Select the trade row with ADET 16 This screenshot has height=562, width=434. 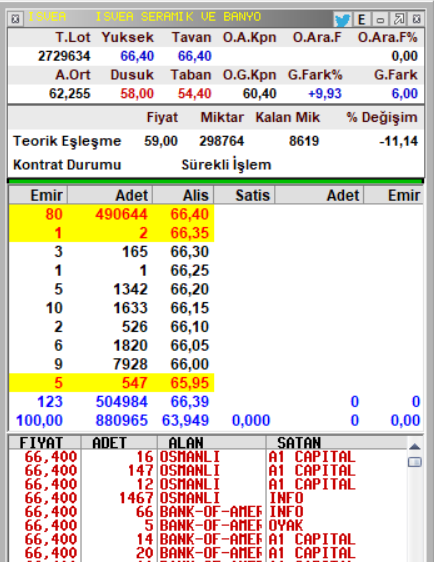pos(208,457)
